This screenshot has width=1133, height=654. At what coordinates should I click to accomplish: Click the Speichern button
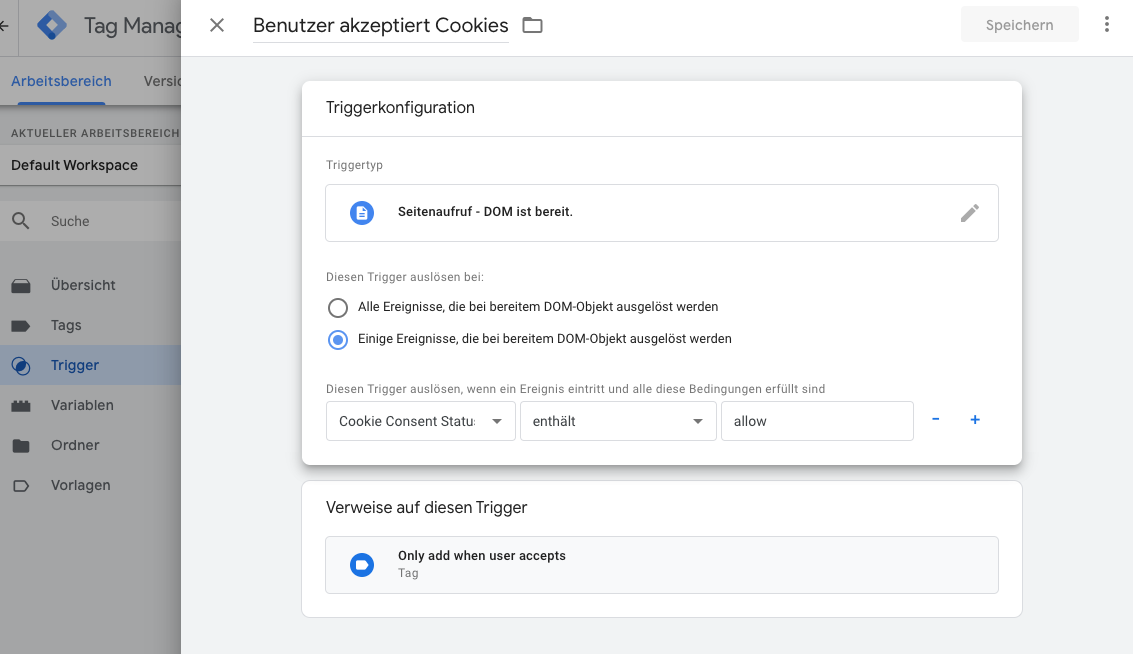coord(1019,25)
